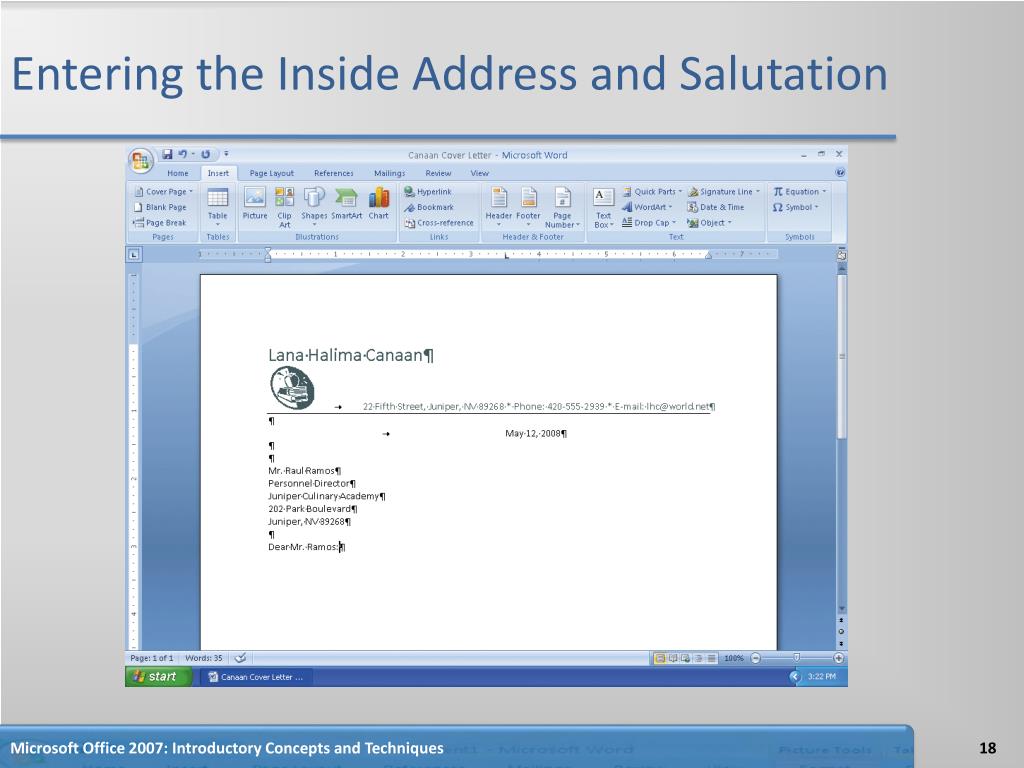This screenshot has width=1024, height=768.
Task: Open the Header dropdown
Action: pyautogui.click(x=499, y=206)
